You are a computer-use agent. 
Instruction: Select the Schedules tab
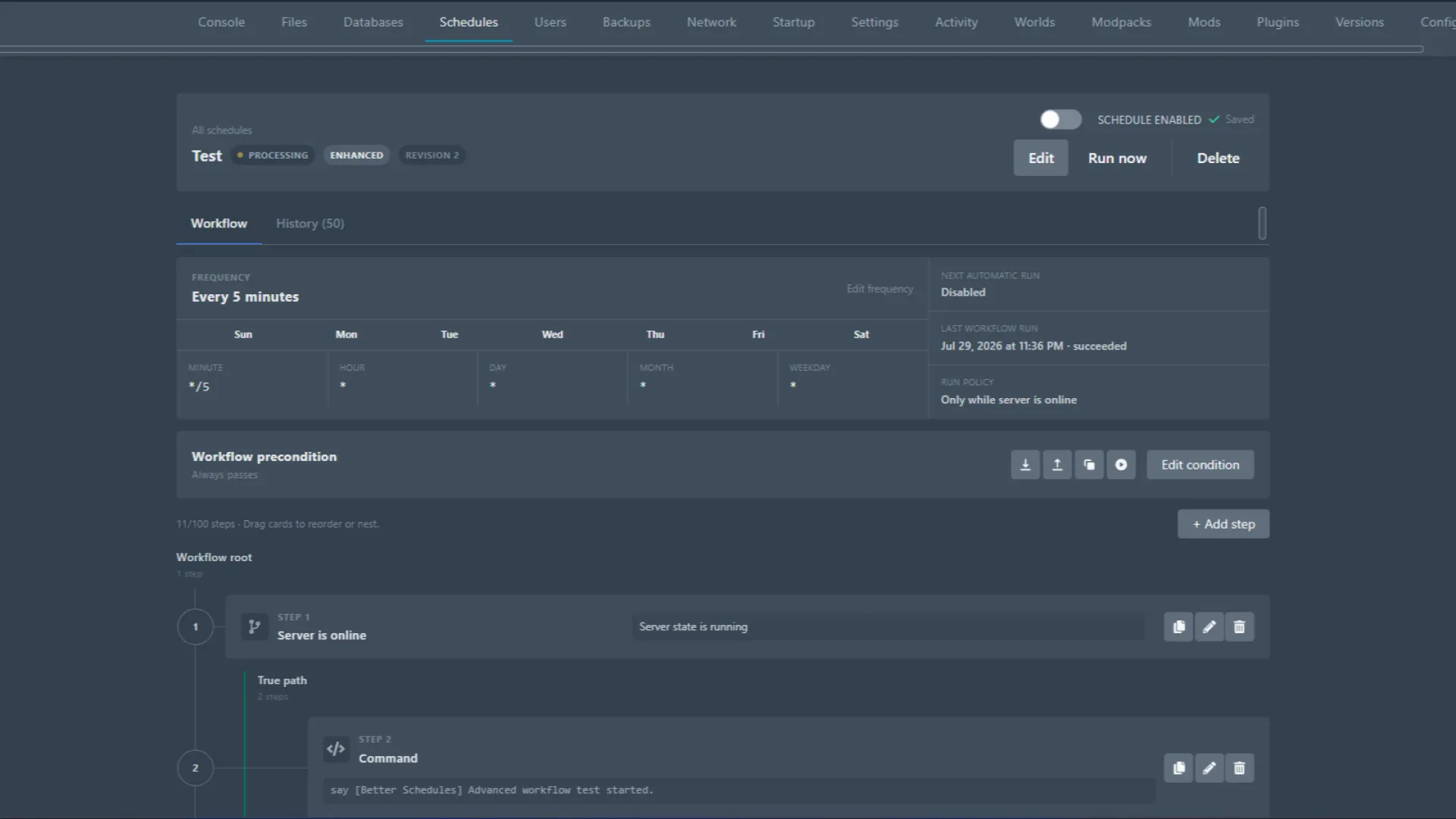(x=469, y=22)
